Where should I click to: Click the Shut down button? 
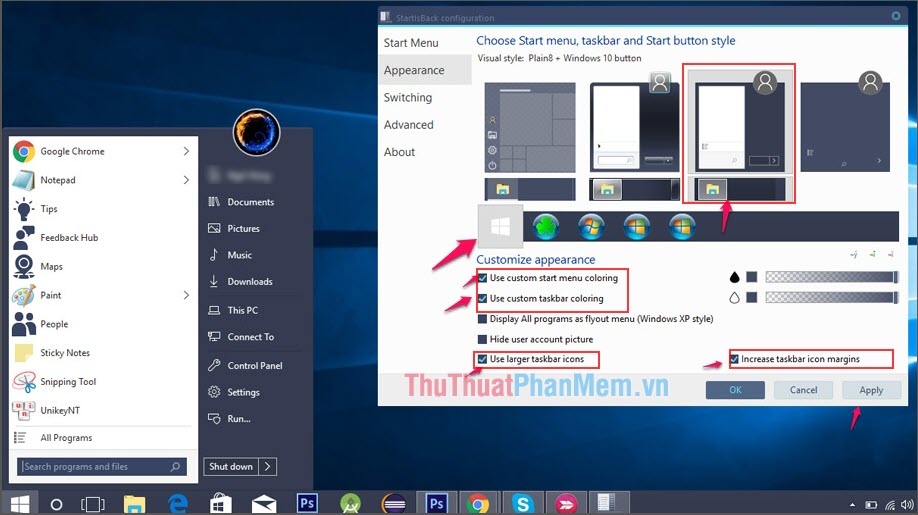[231, 466]
